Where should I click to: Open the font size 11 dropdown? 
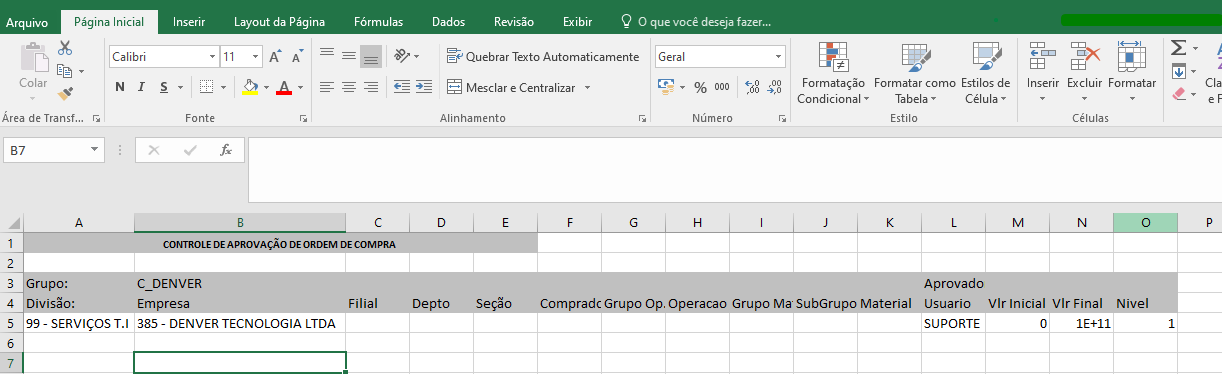pyautogui.click(x=256, y=57)
